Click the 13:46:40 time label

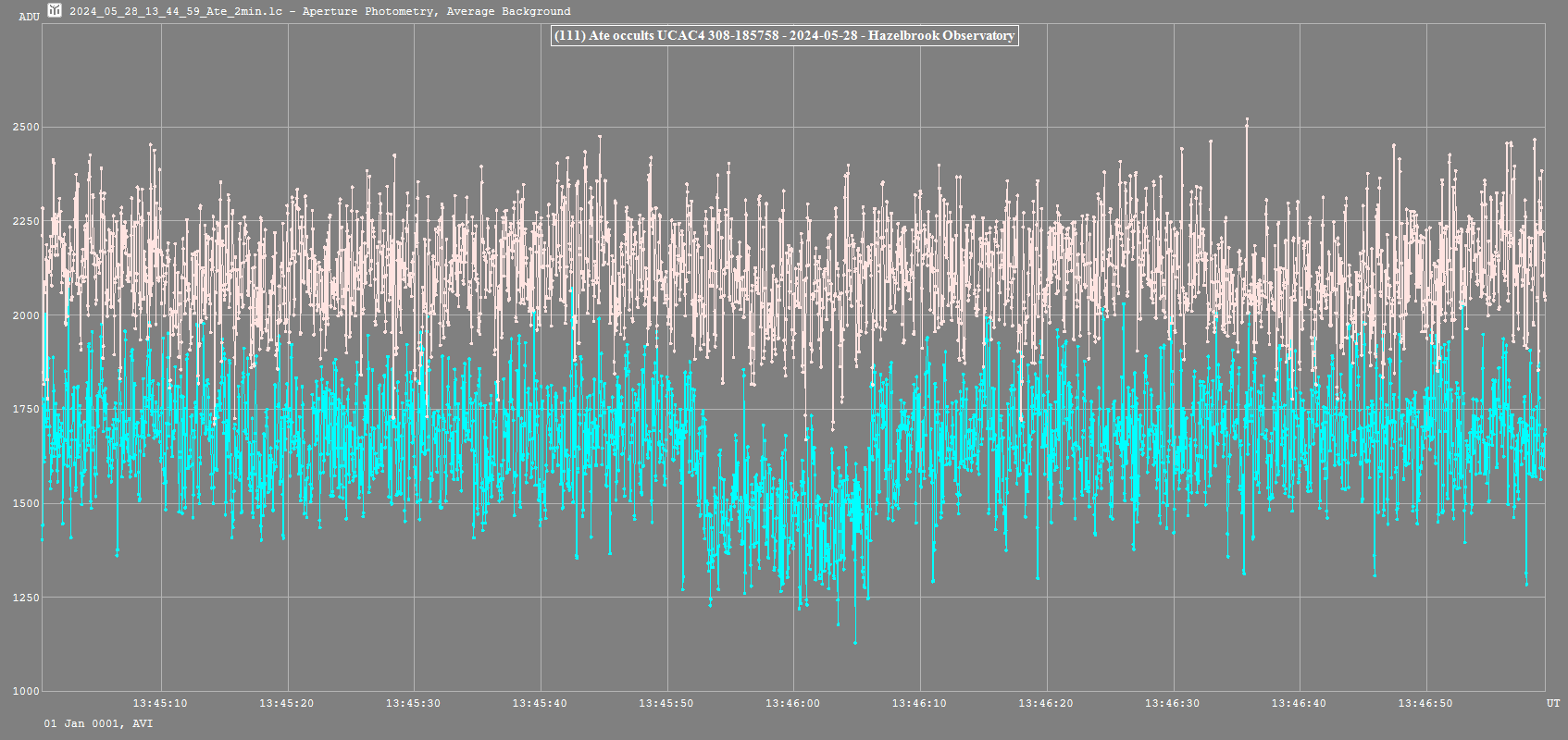pos(1299,703)
